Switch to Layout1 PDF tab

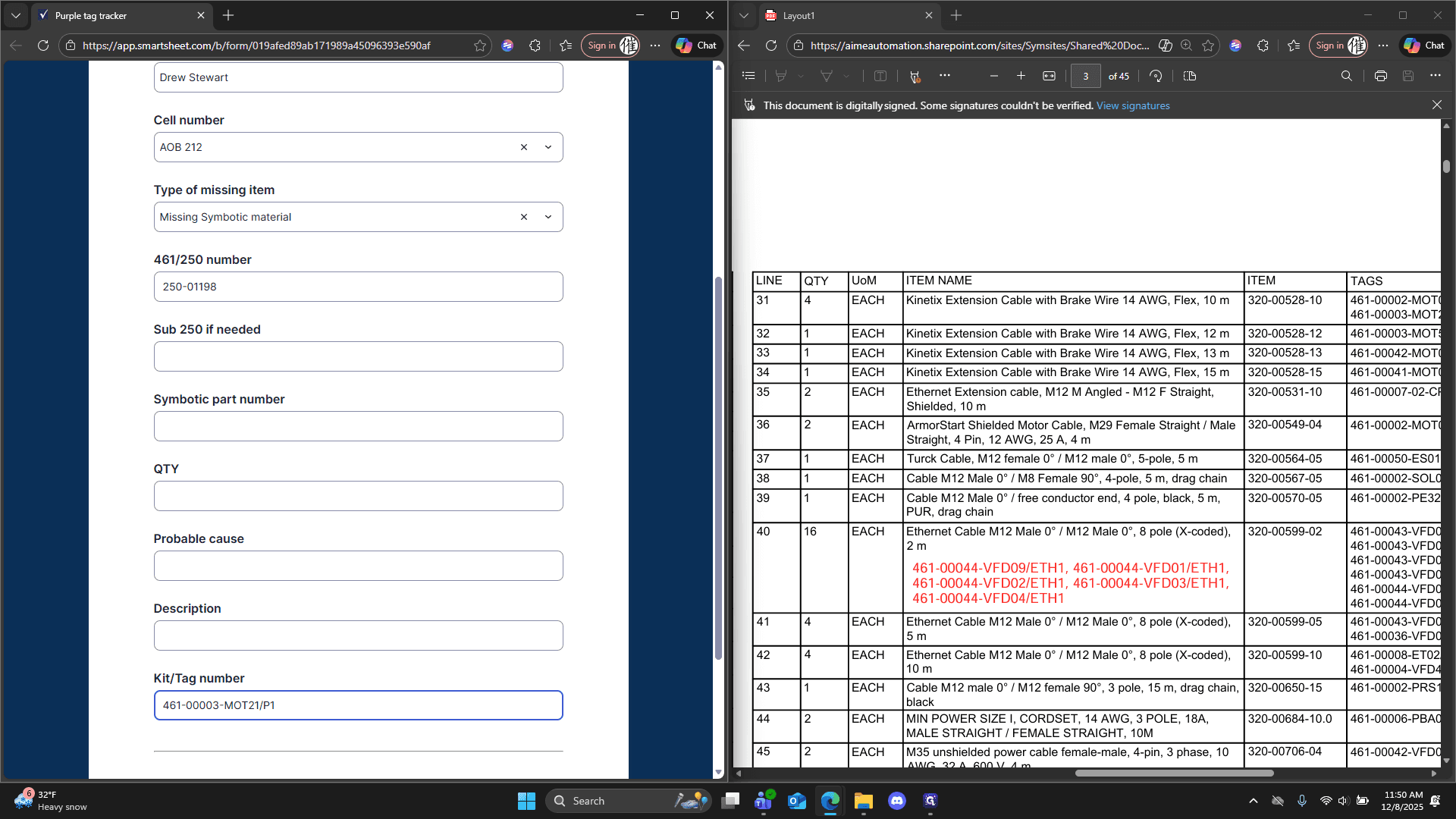point(849,15)
